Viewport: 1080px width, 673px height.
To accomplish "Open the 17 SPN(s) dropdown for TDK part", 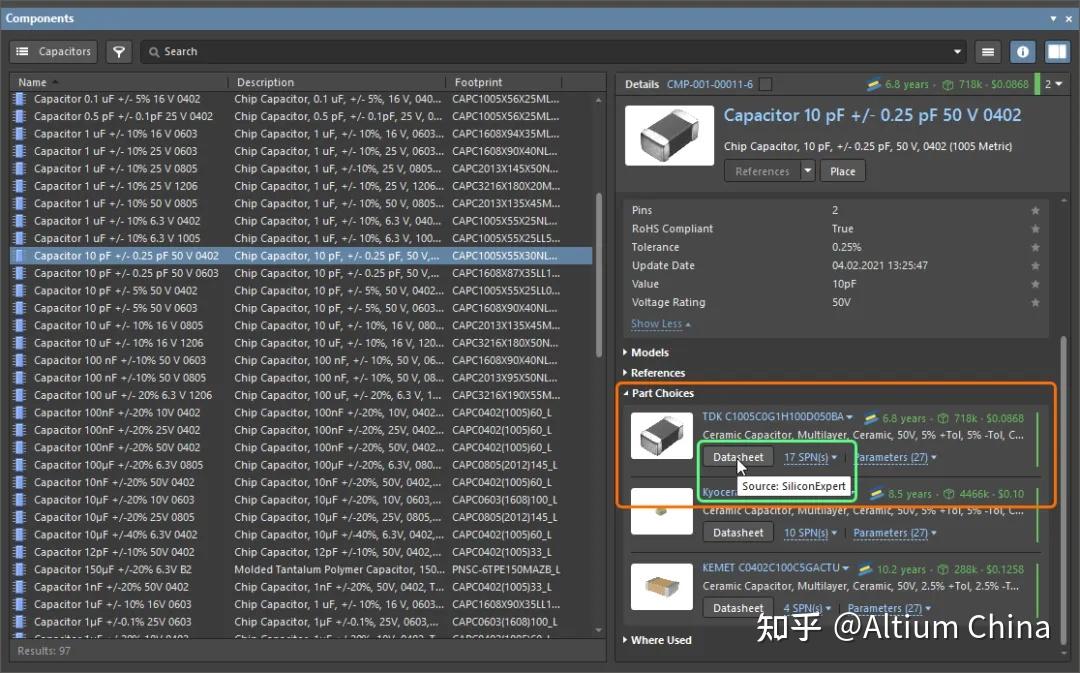I will 809,457.
